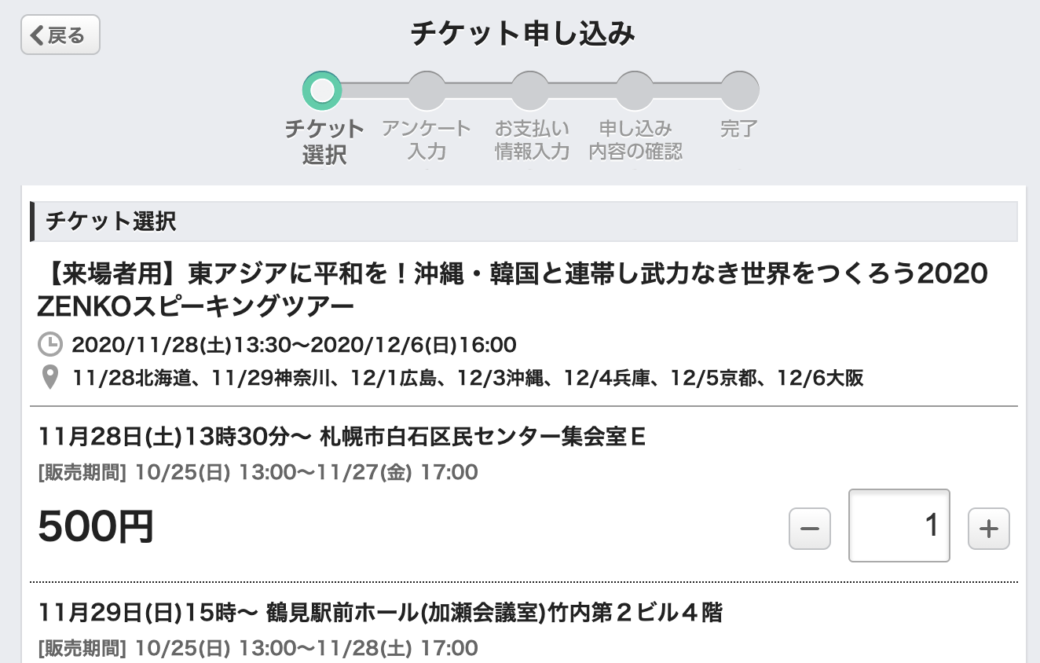Click the 申し込み内容の確認 step circle
The image size is (1040, 663).
[635, 90]
